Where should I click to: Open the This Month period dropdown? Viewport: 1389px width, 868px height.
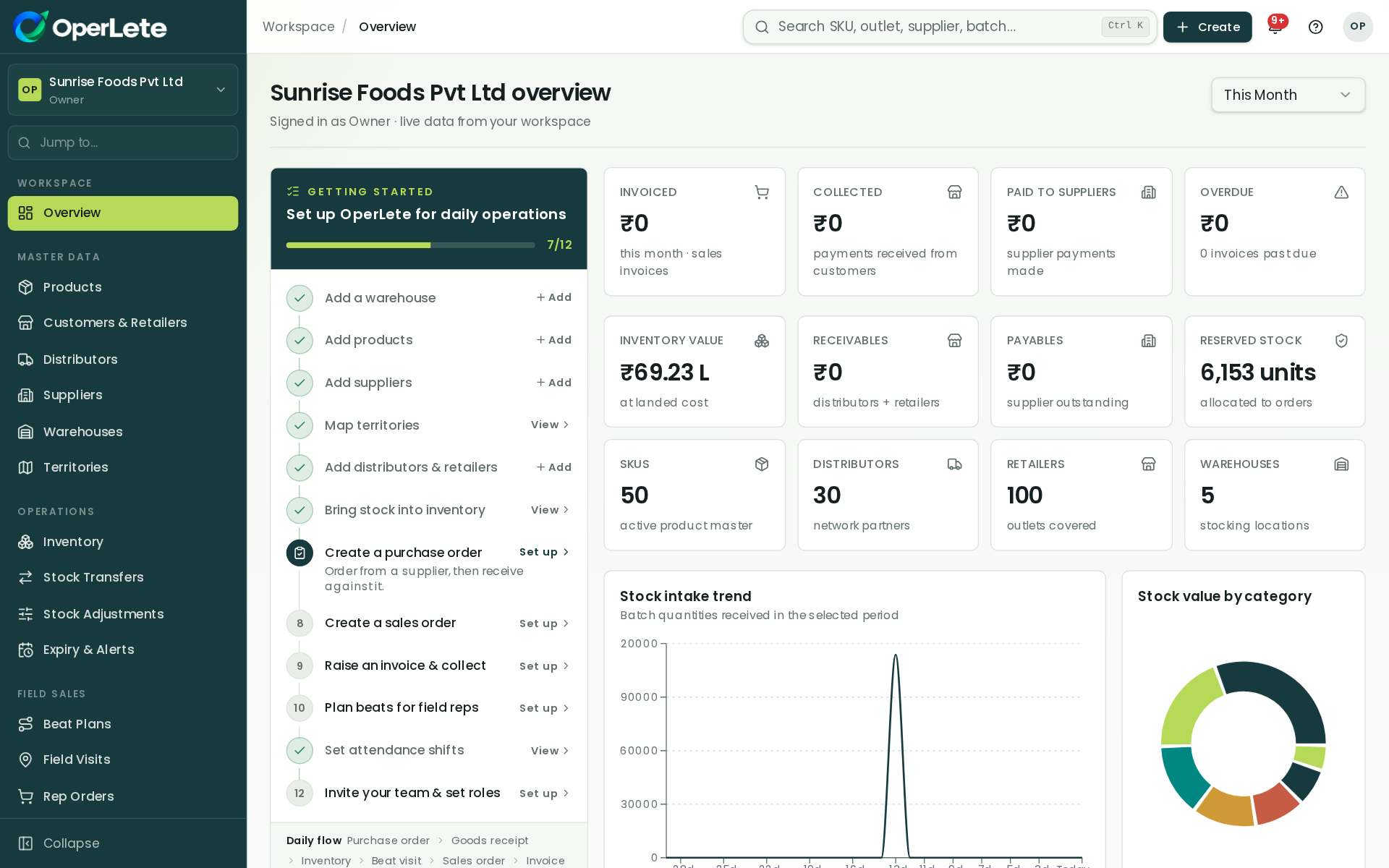[x=1288, y=95]
